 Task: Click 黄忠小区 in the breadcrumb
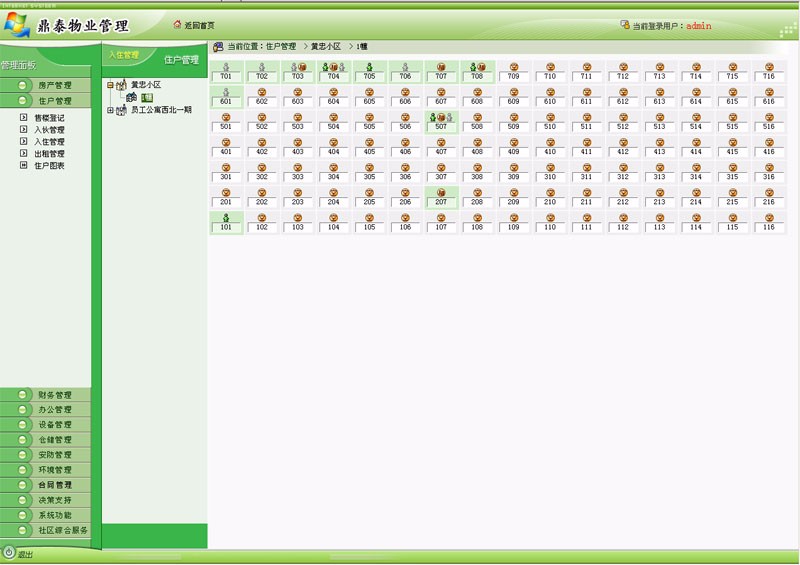(x=325, y=46)
